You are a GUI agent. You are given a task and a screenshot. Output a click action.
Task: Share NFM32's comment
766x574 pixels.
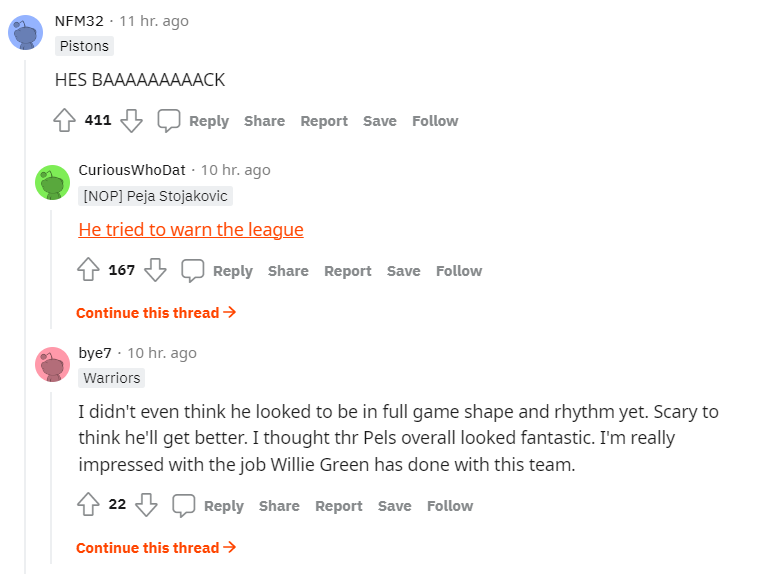coord(264,121)
